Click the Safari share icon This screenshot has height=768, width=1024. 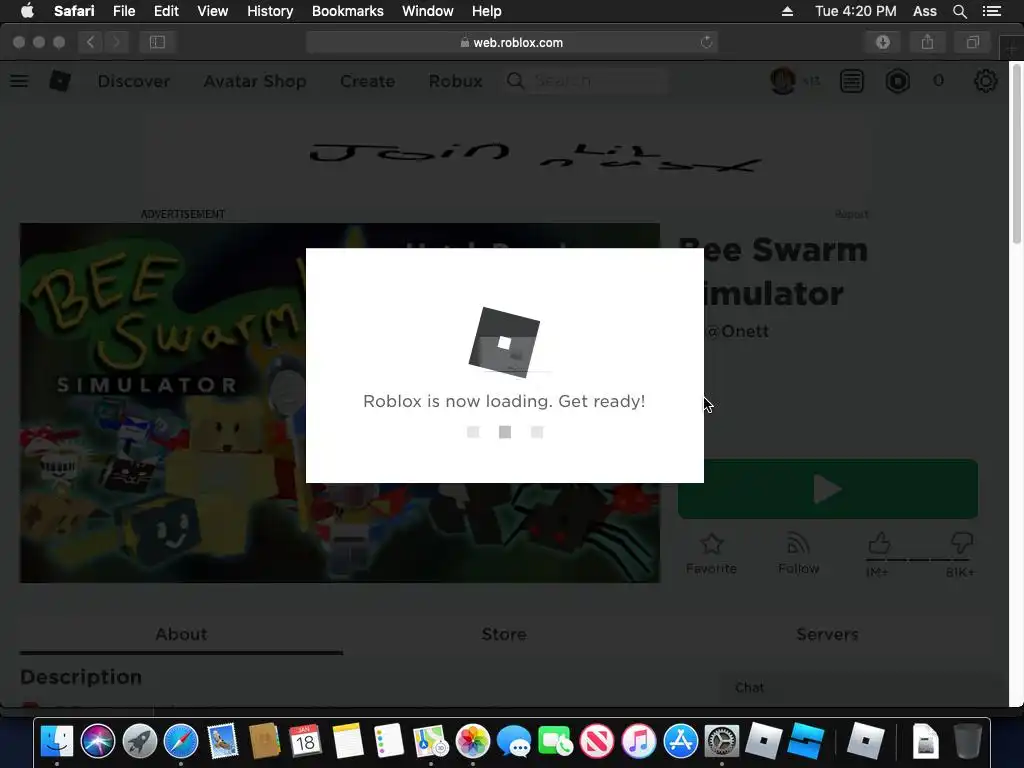pyautogui.click(x=927, y=42)
